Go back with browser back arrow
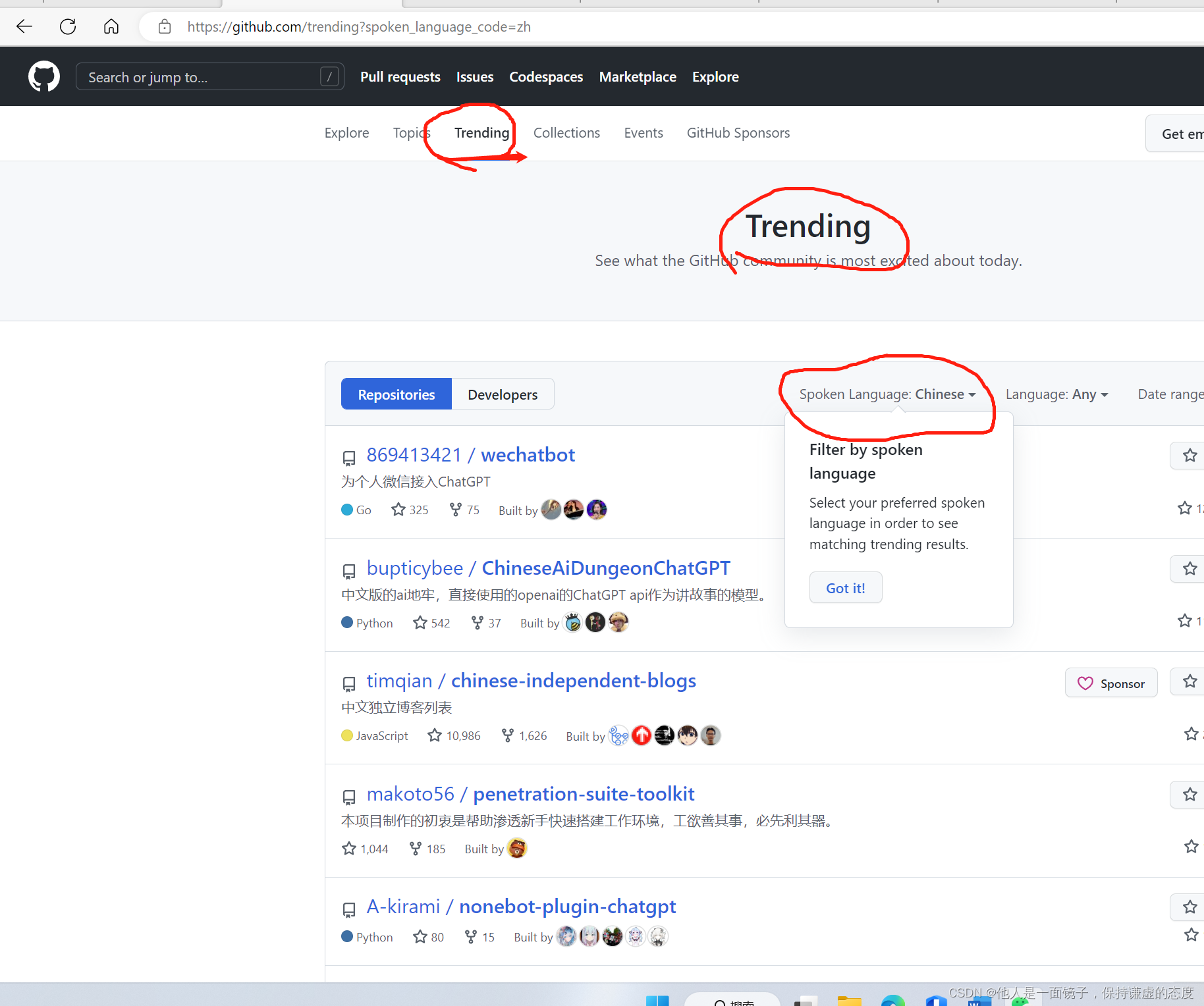 click(24, 26)
